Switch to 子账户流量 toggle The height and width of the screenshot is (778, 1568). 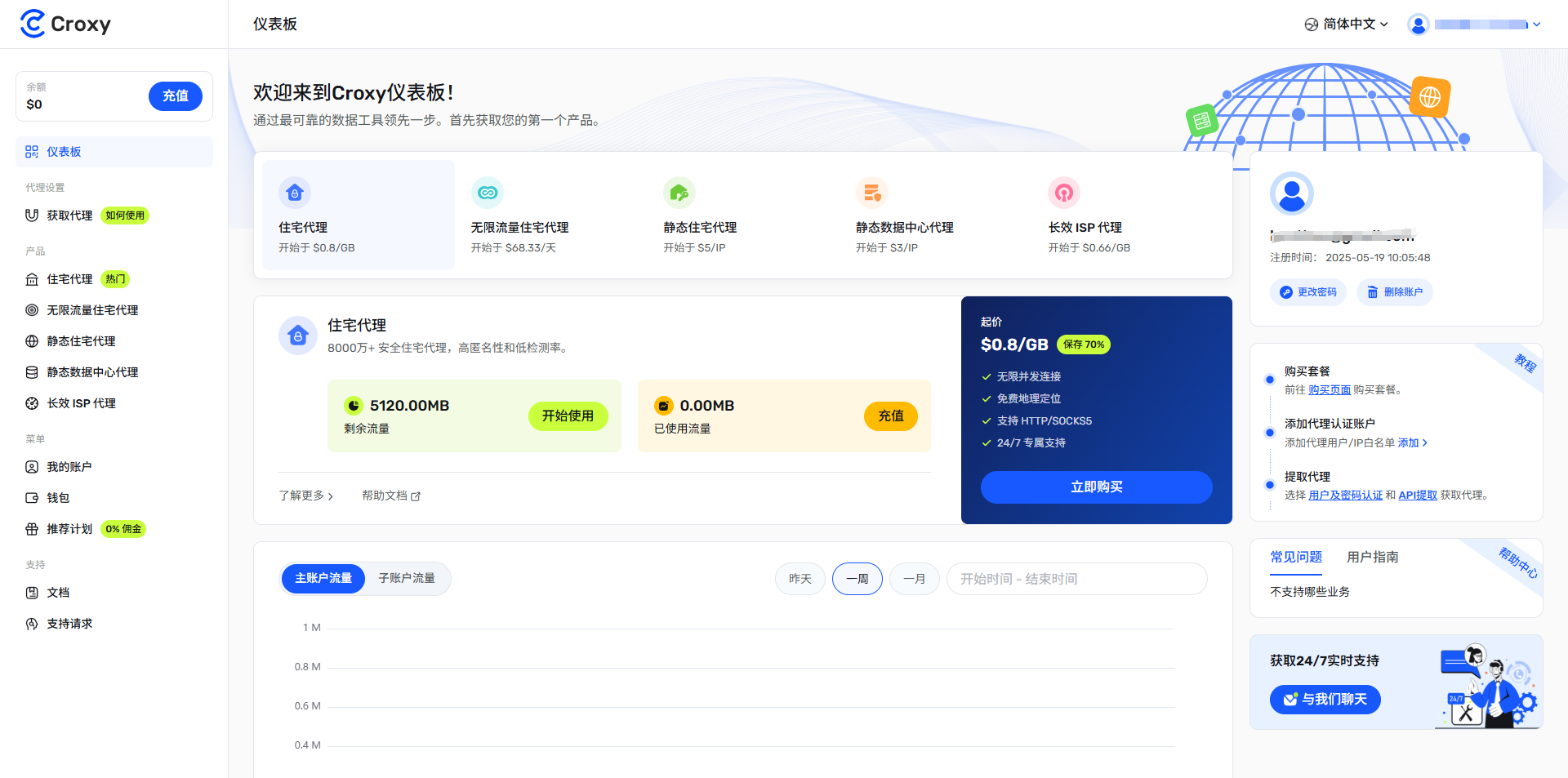407,578
